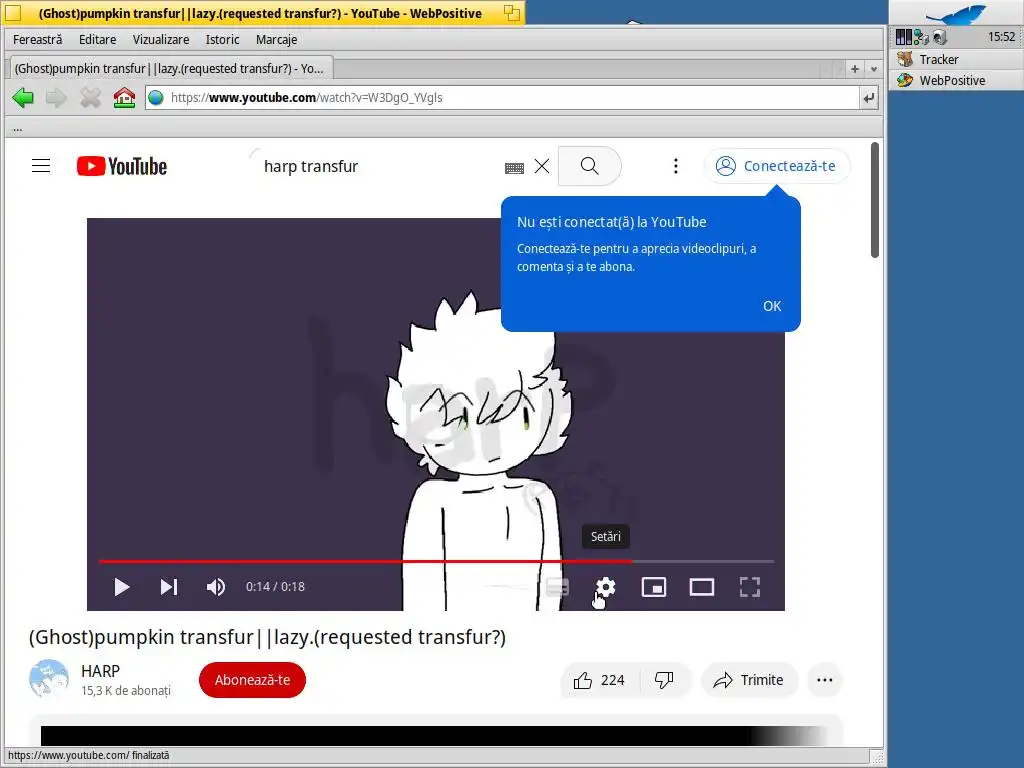Open the three-dot settings menu in header
Image resolution: width=1024 pixels, height=768 pixels.
[x=676, y=166]
